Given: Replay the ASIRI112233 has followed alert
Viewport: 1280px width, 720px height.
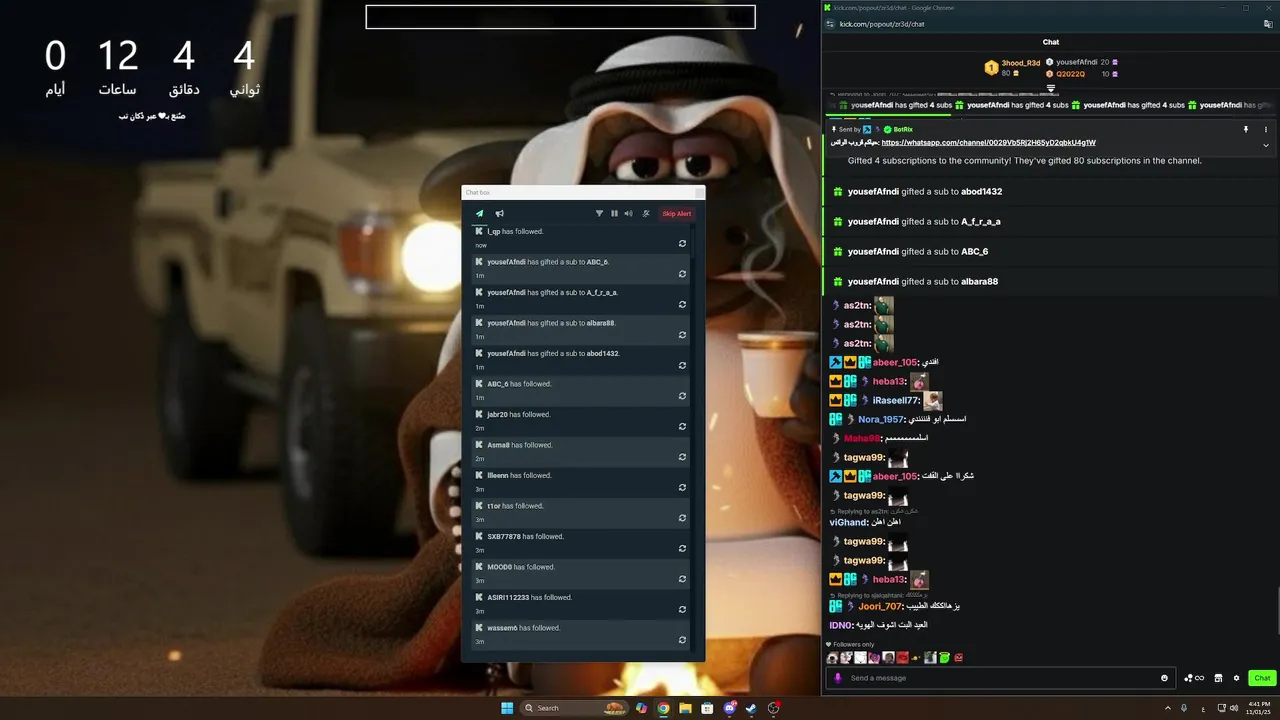Looking at the screenshot, I should click(x=682, y=609).
